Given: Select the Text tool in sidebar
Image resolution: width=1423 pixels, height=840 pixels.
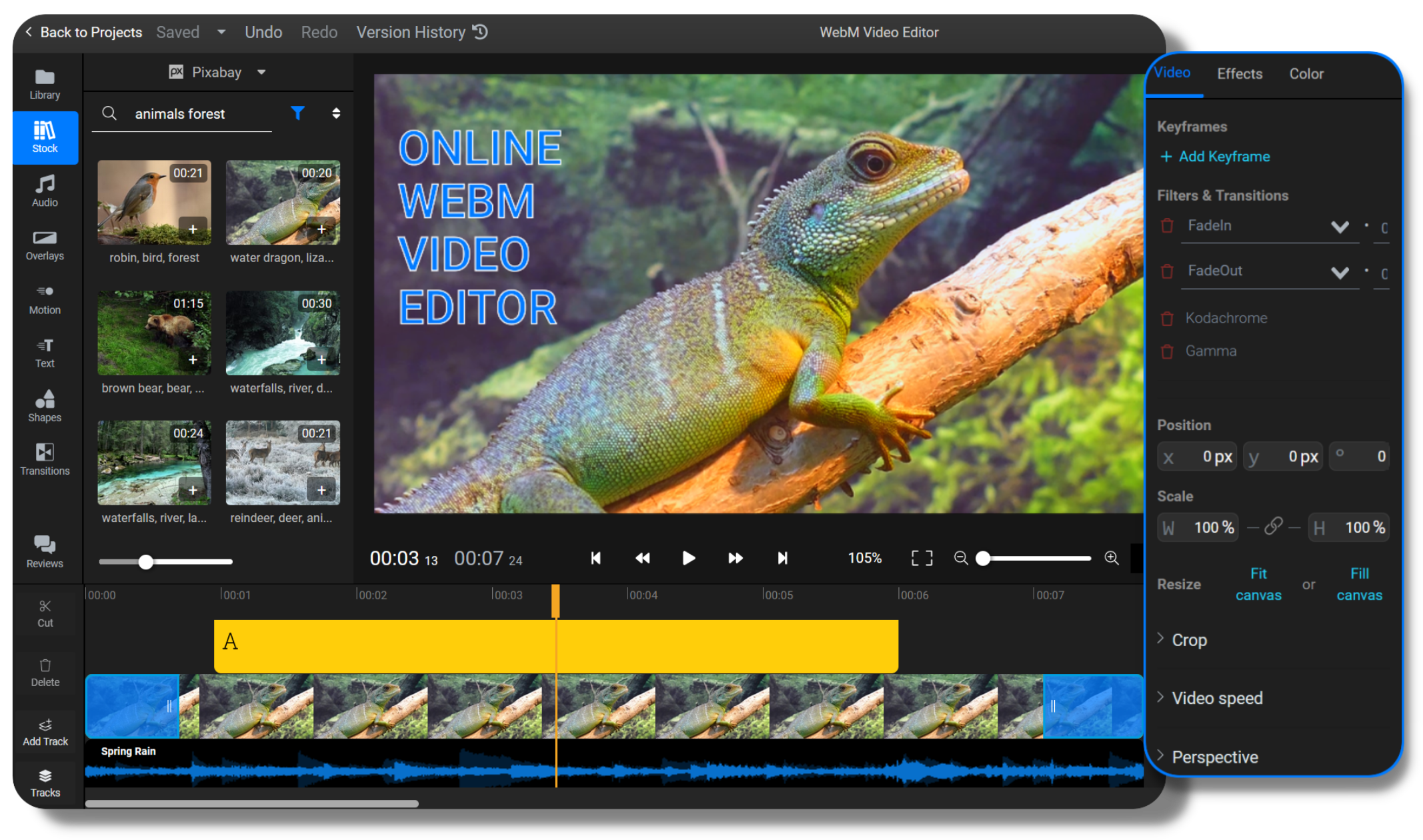Looking at the screenshot, I should pyautogui.click(x=44, y=352).
